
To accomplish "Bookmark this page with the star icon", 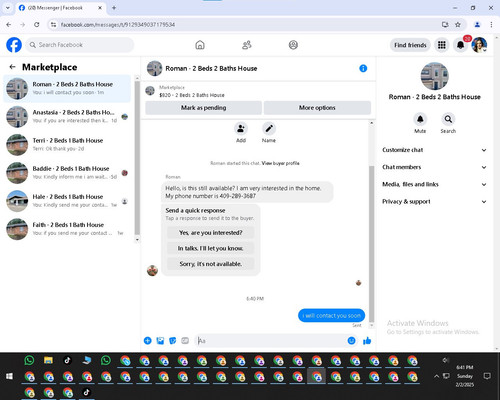I will point(458,24).
